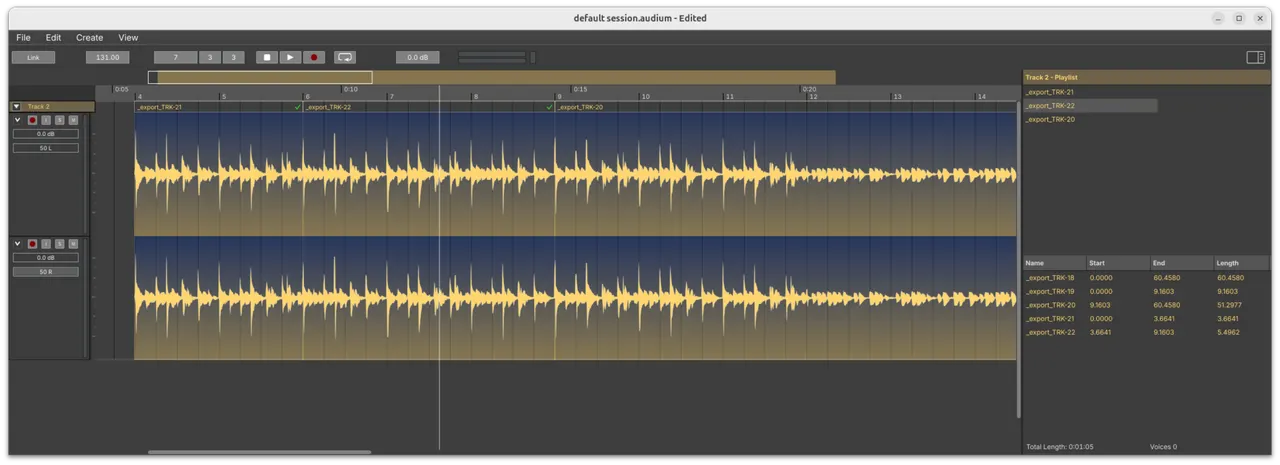Mute the upper 50 L channel
1280x465 pixels.
[x=73, y=120]
